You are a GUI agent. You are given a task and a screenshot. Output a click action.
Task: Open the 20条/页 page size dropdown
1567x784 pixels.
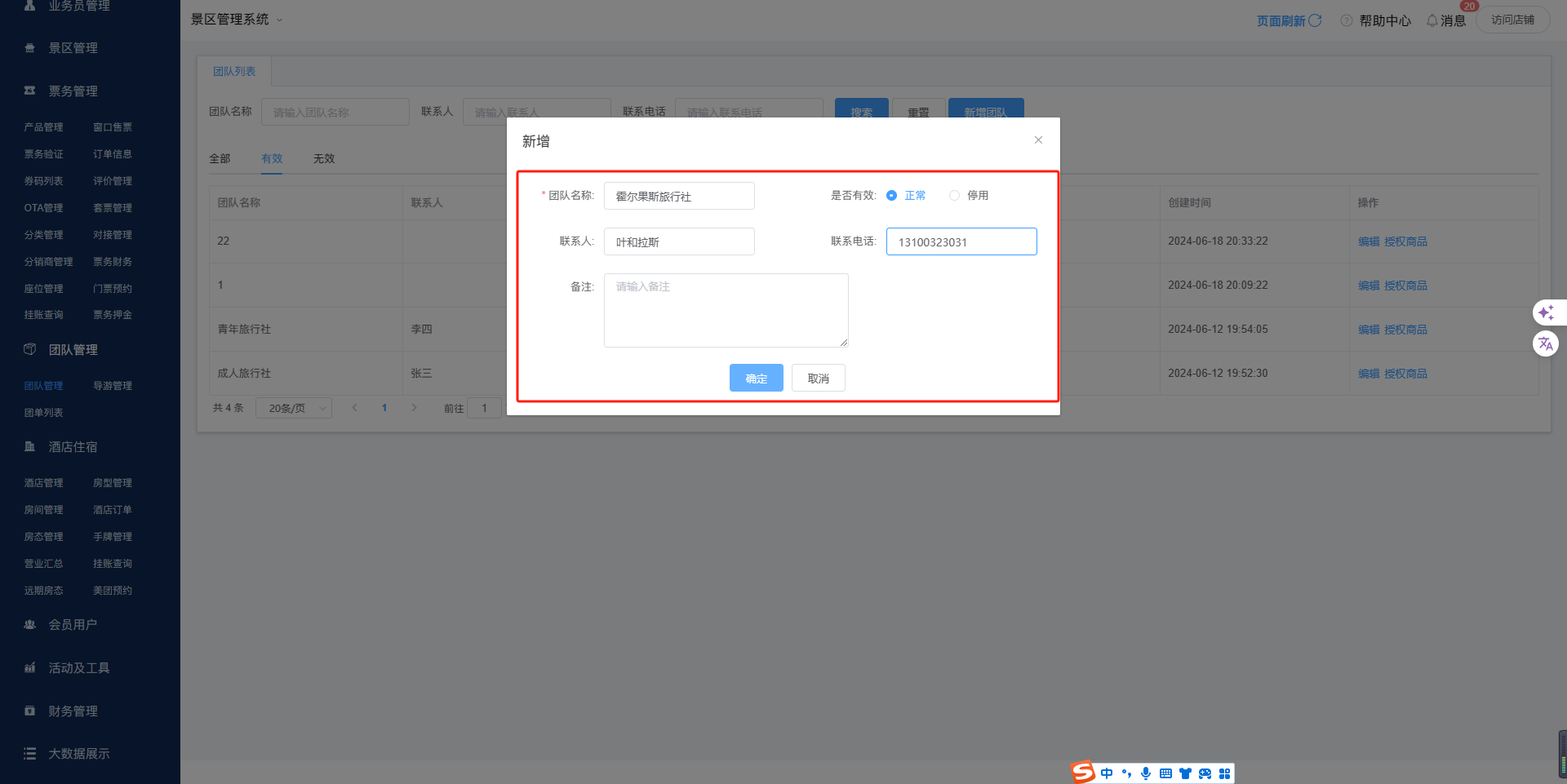(x=294, y=408)
